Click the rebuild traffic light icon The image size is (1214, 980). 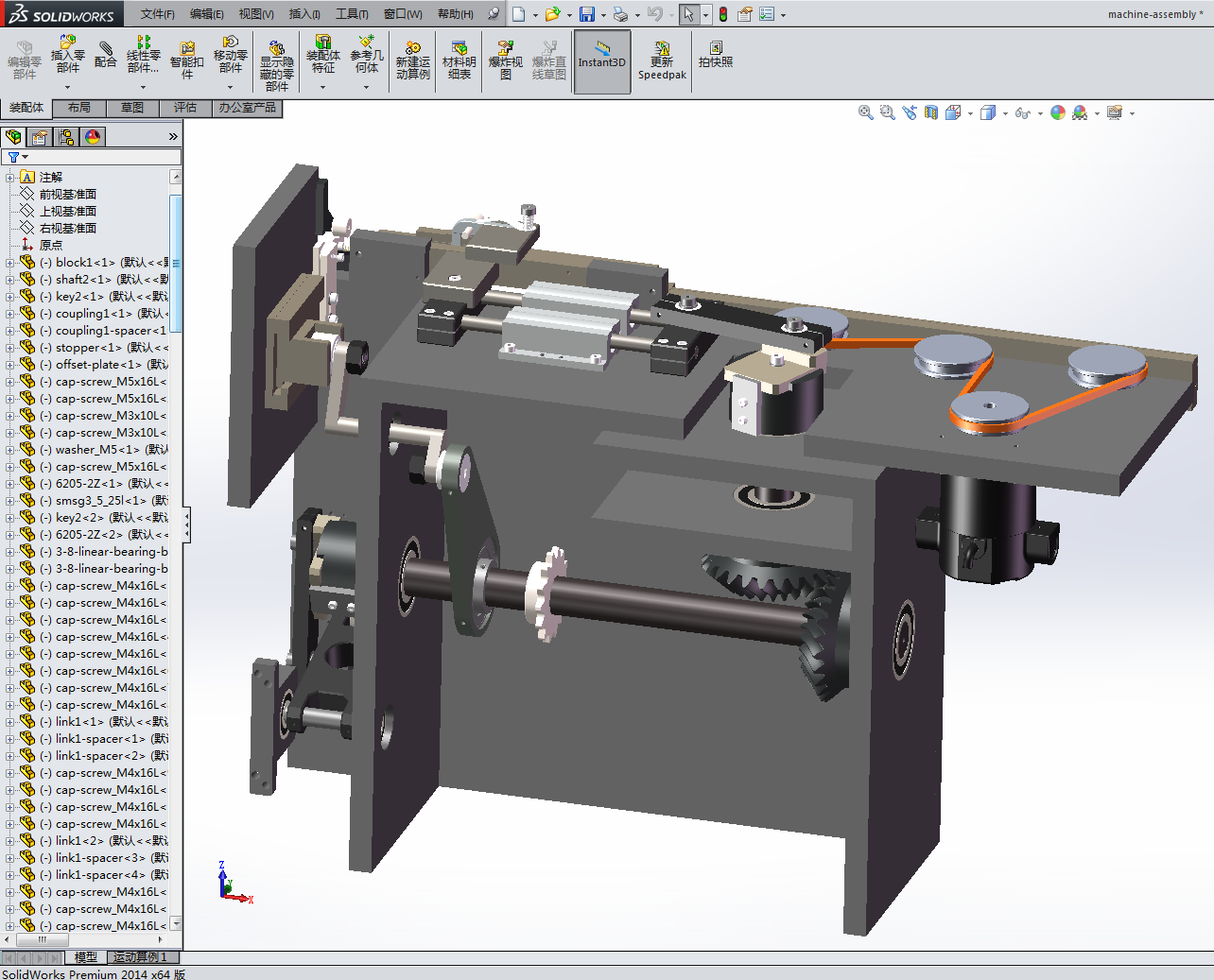[723, 14]
